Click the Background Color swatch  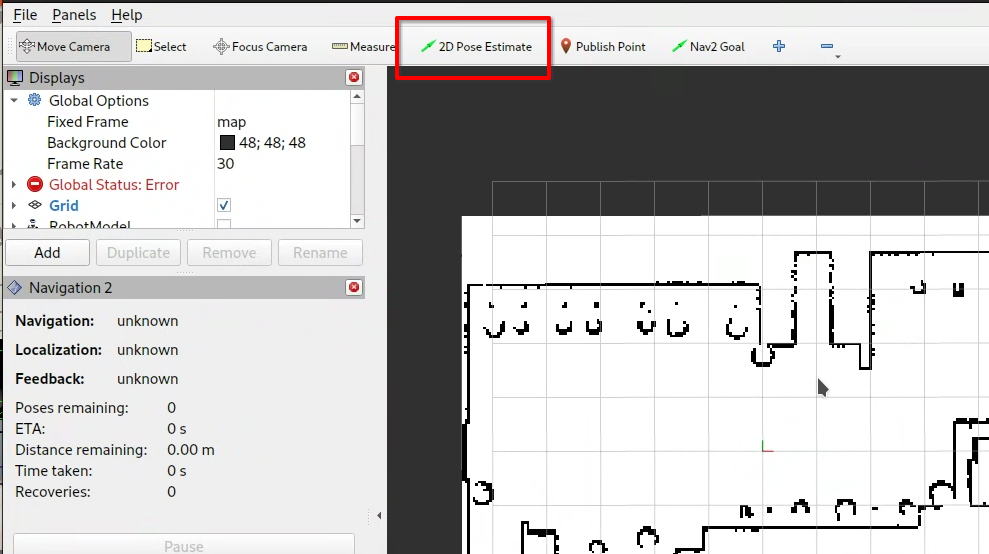[x=227, y=143]
